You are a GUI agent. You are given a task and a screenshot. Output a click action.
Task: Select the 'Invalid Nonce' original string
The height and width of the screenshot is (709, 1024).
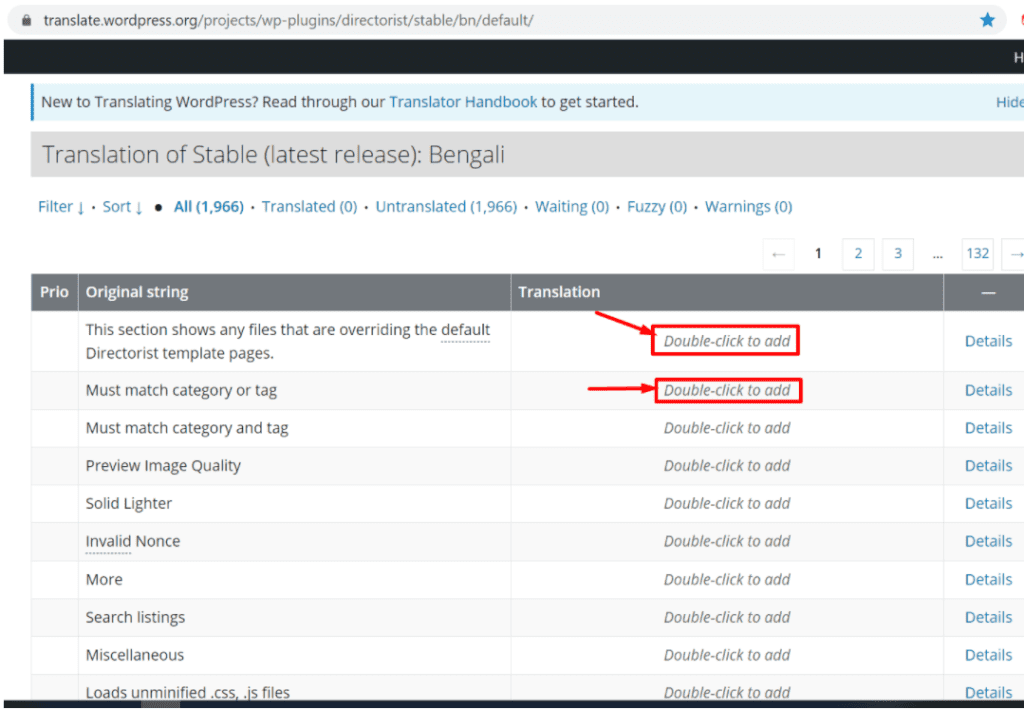click(x=133, y=542)
